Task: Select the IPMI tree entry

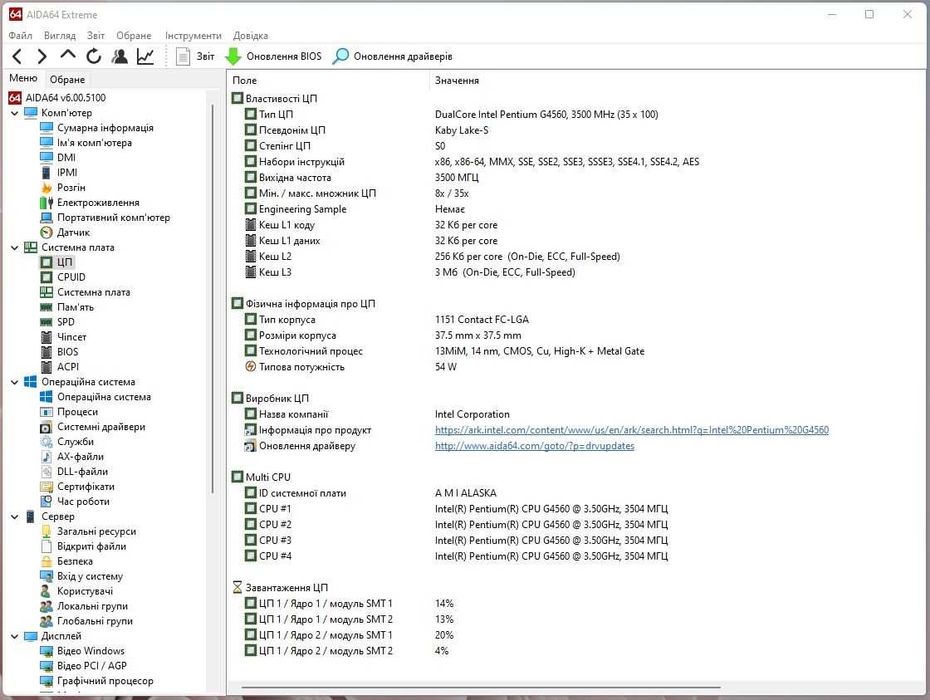Action: pos(59,172)
